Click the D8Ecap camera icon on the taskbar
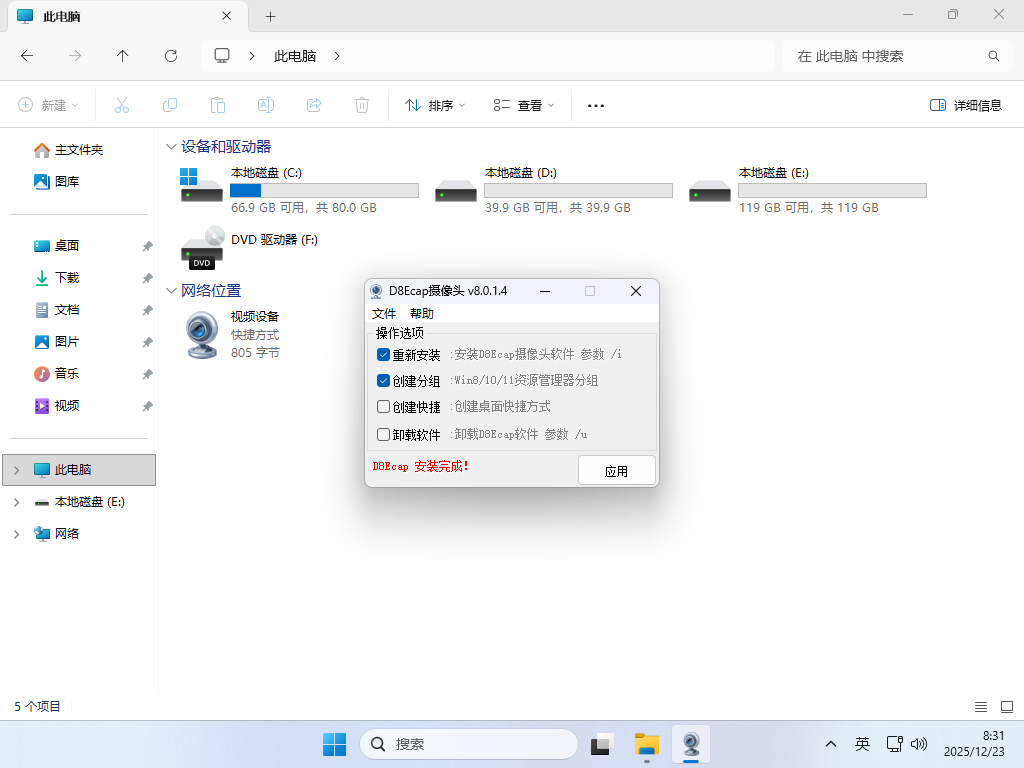This screenshot has height=768, width=1024. pyautogui.click(x=692, y=744)
